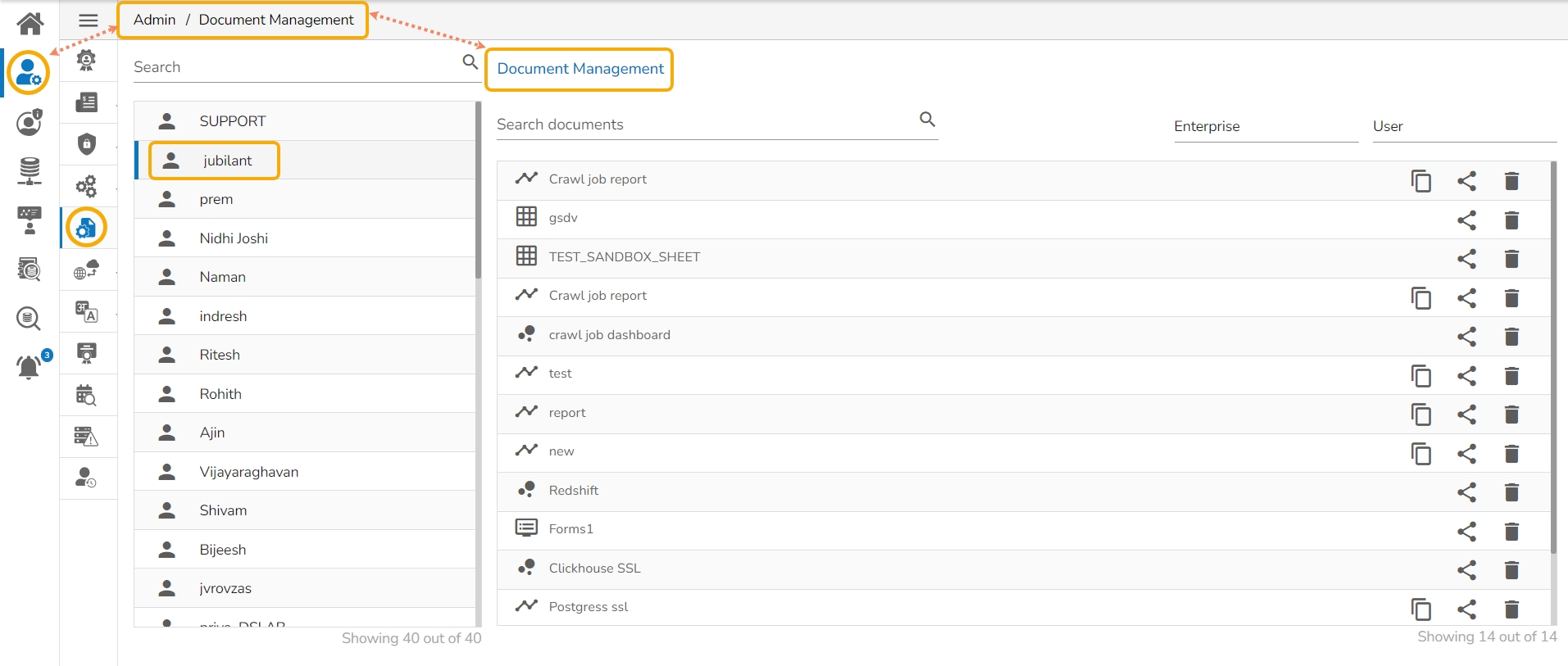The width and height of the screenshot is (1568, 666).
Task: Share the Redshift dashboard
Action: (x=1466, y=492)
